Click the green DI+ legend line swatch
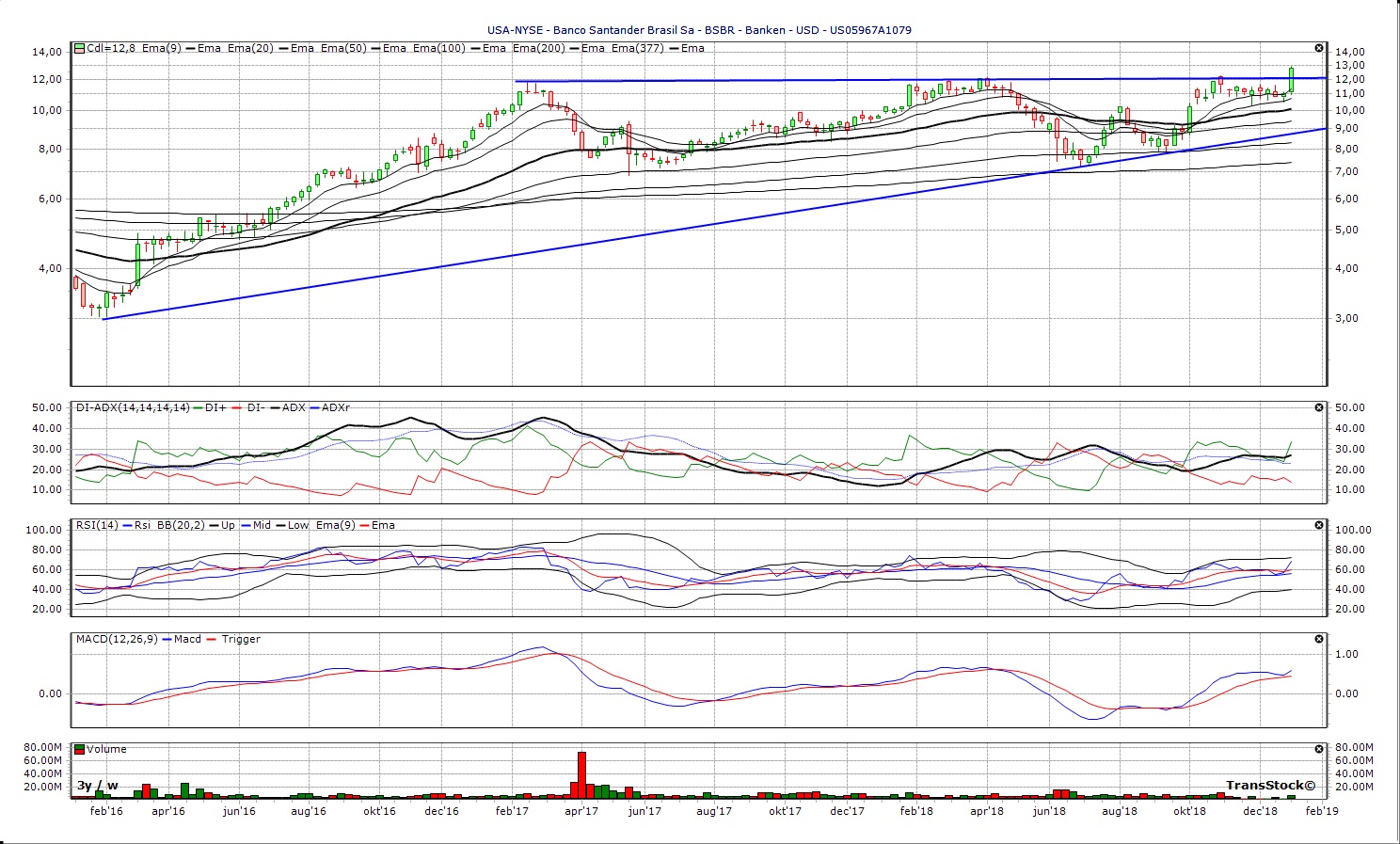Image resolution: width=1400 pixels, height=844 pixels. point(198,407)
